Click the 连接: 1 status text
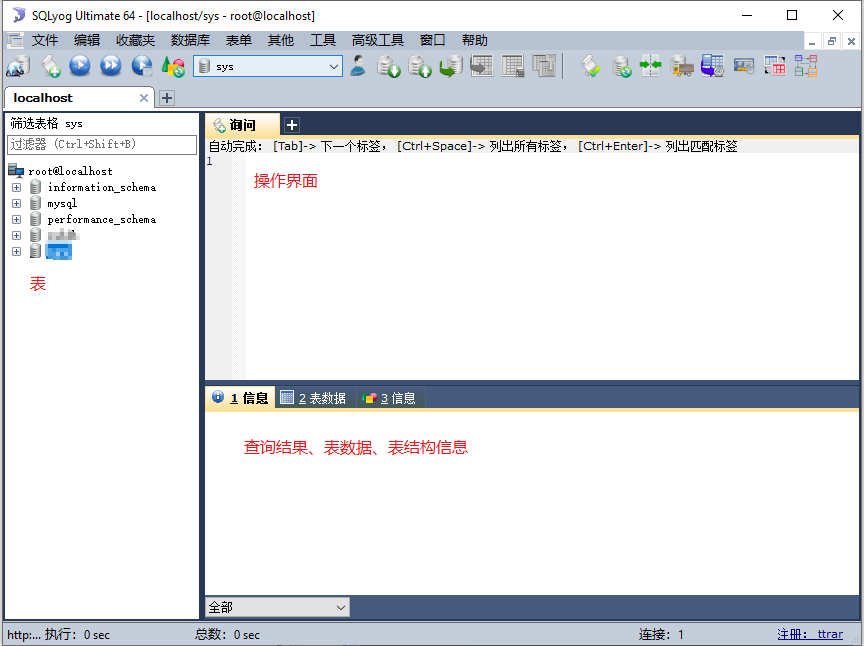This screenshot has height=646, width=864. pos(661,634)
